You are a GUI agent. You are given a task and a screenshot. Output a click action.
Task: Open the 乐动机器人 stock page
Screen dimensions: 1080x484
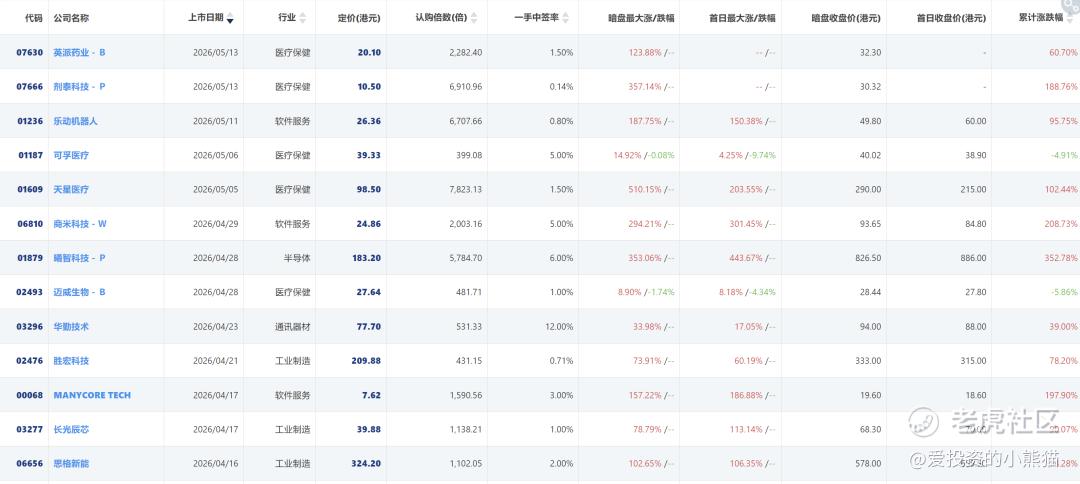[x=76, y=121]
